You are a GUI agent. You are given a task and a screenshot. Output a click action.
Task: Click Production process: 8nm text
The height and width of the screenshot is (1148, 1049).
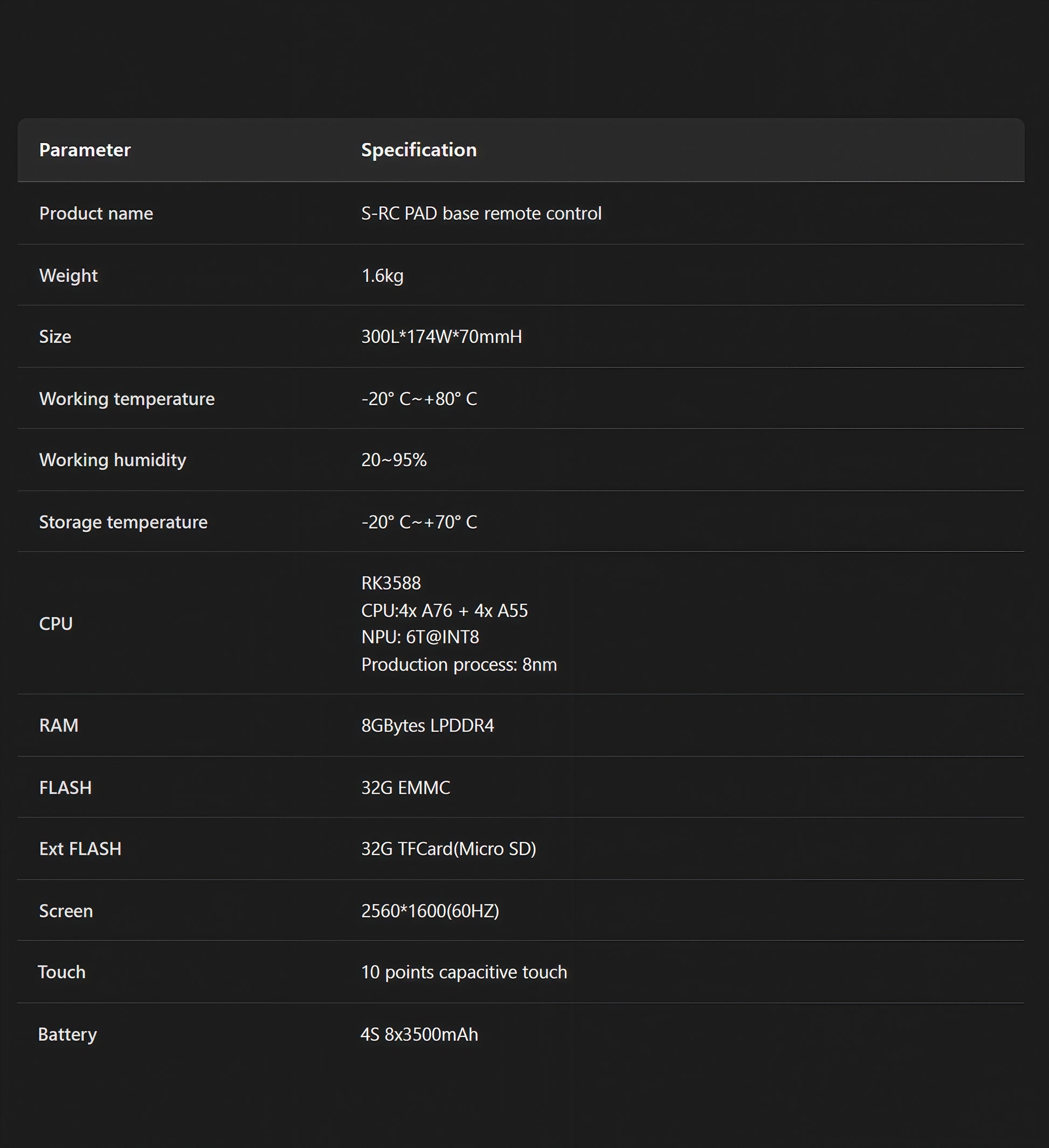(x=459, y=664)
